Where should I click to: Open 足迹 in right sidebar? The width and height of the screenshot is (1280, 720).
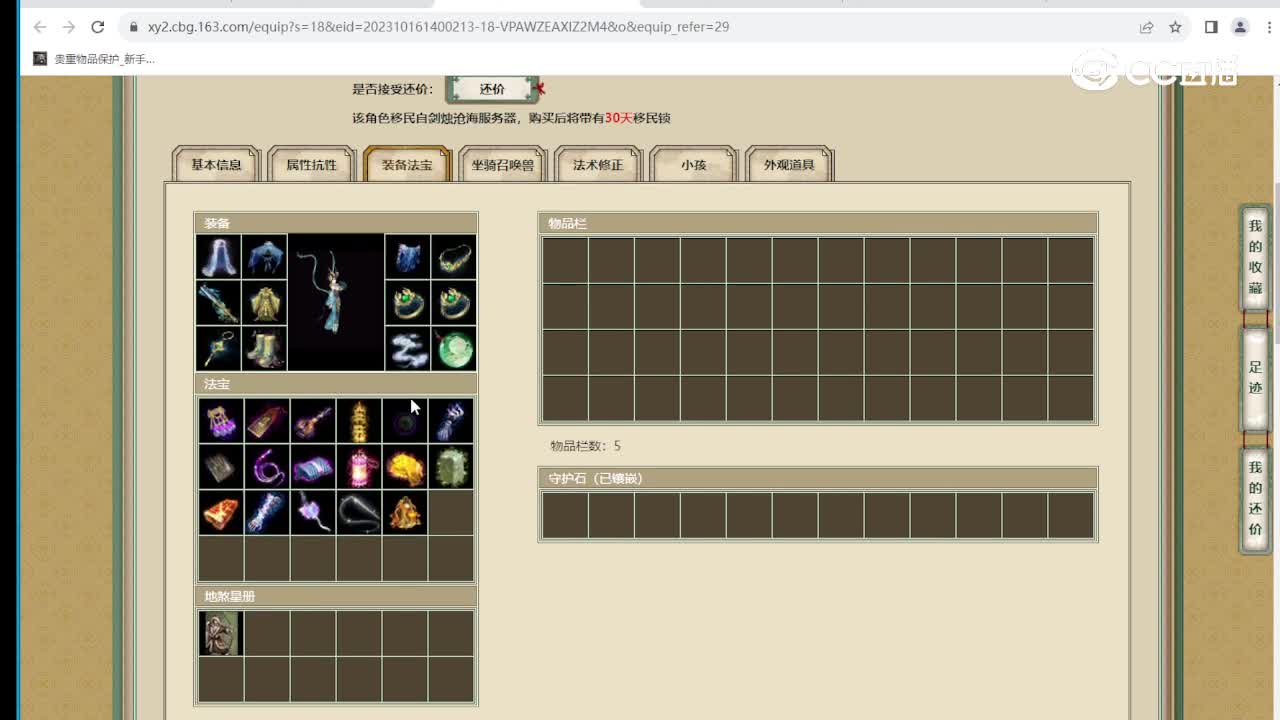click(x=1255, y=378)
